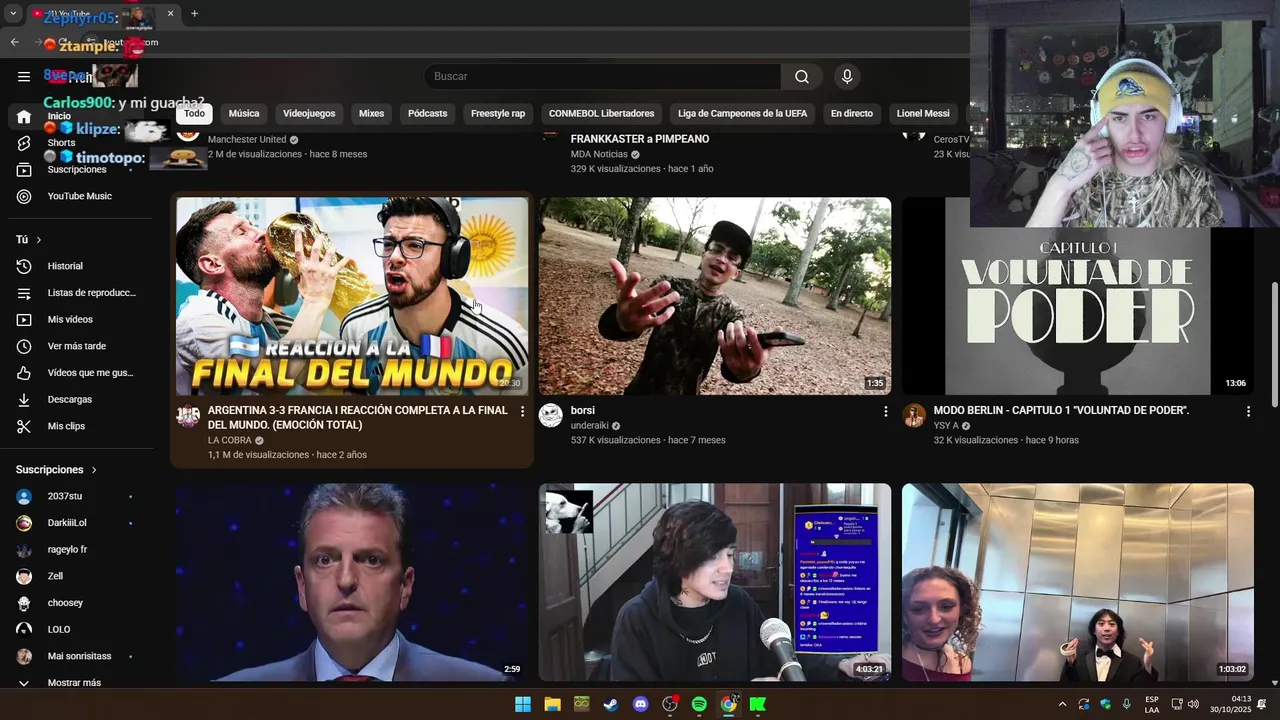Play the borsi video thumbnail

(715, 296)
